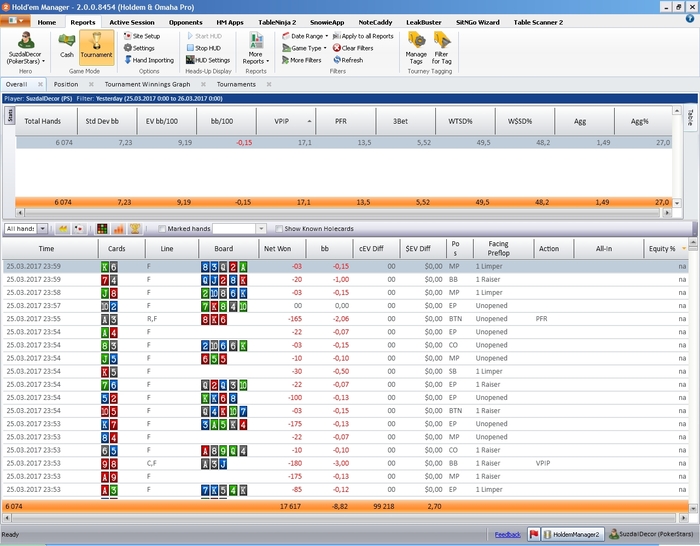Screen dimensions: 700x546
Task: Close the Tournament Winnings Graph tab
Action: coord(203,84)
